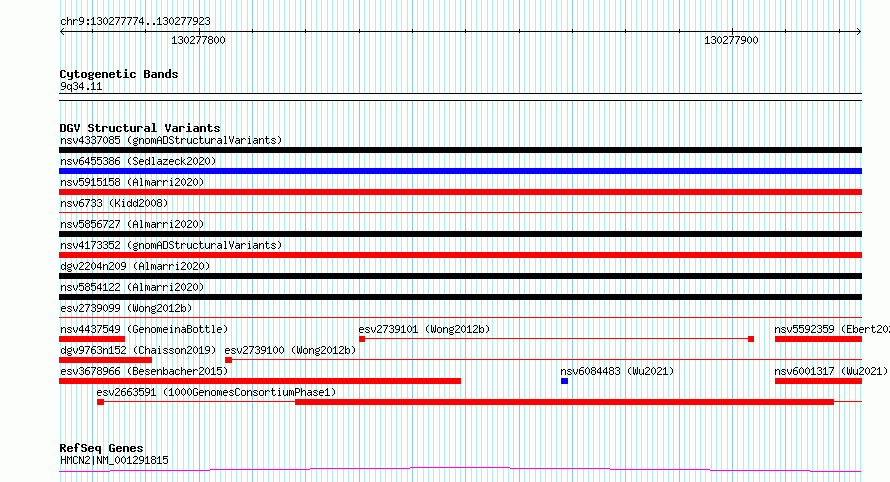Click variant label nsv6455386 (Sedlazeck2020)

[x=138, y=161]
